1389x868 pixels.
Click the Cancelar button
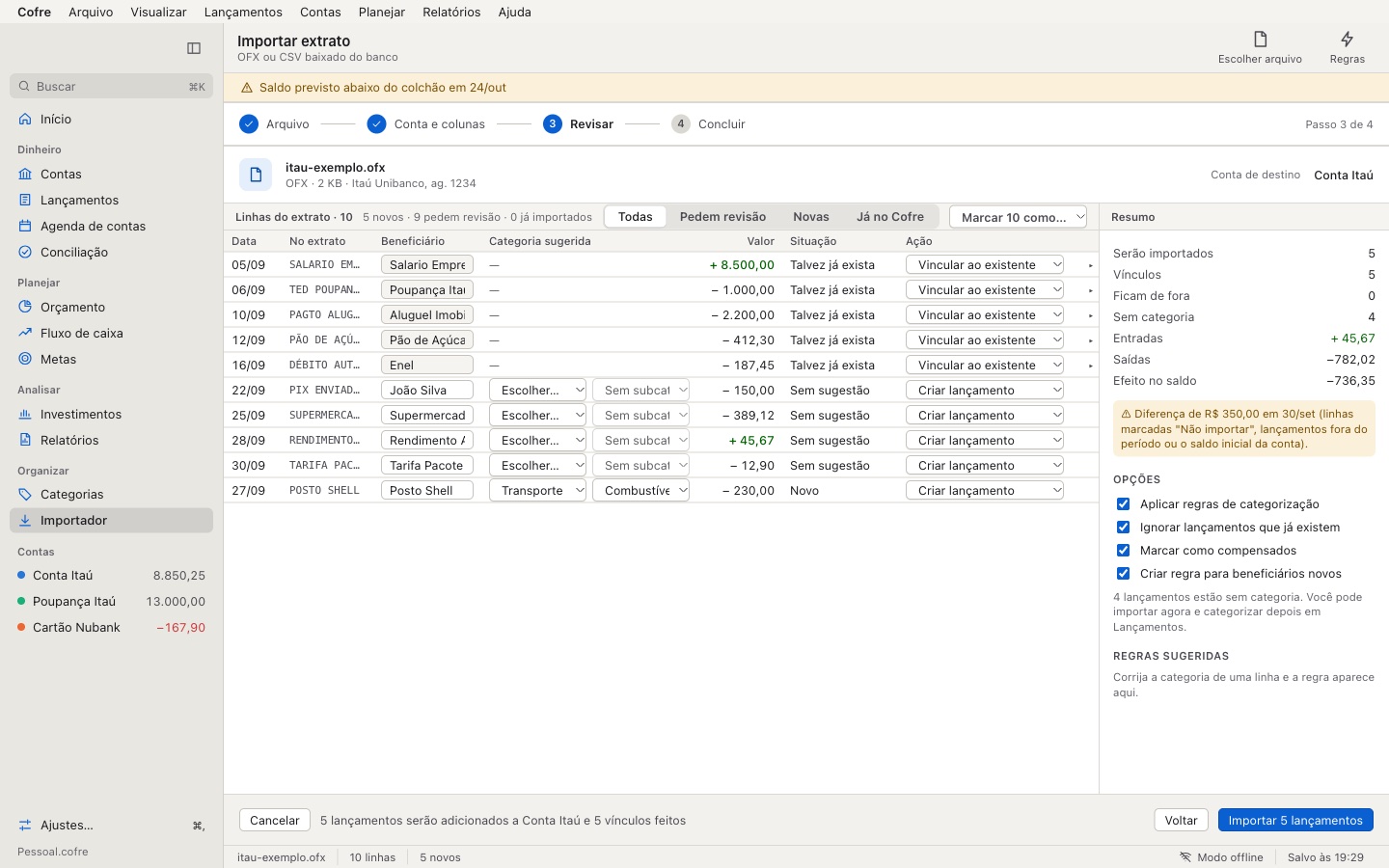click(x=275, y=821)
